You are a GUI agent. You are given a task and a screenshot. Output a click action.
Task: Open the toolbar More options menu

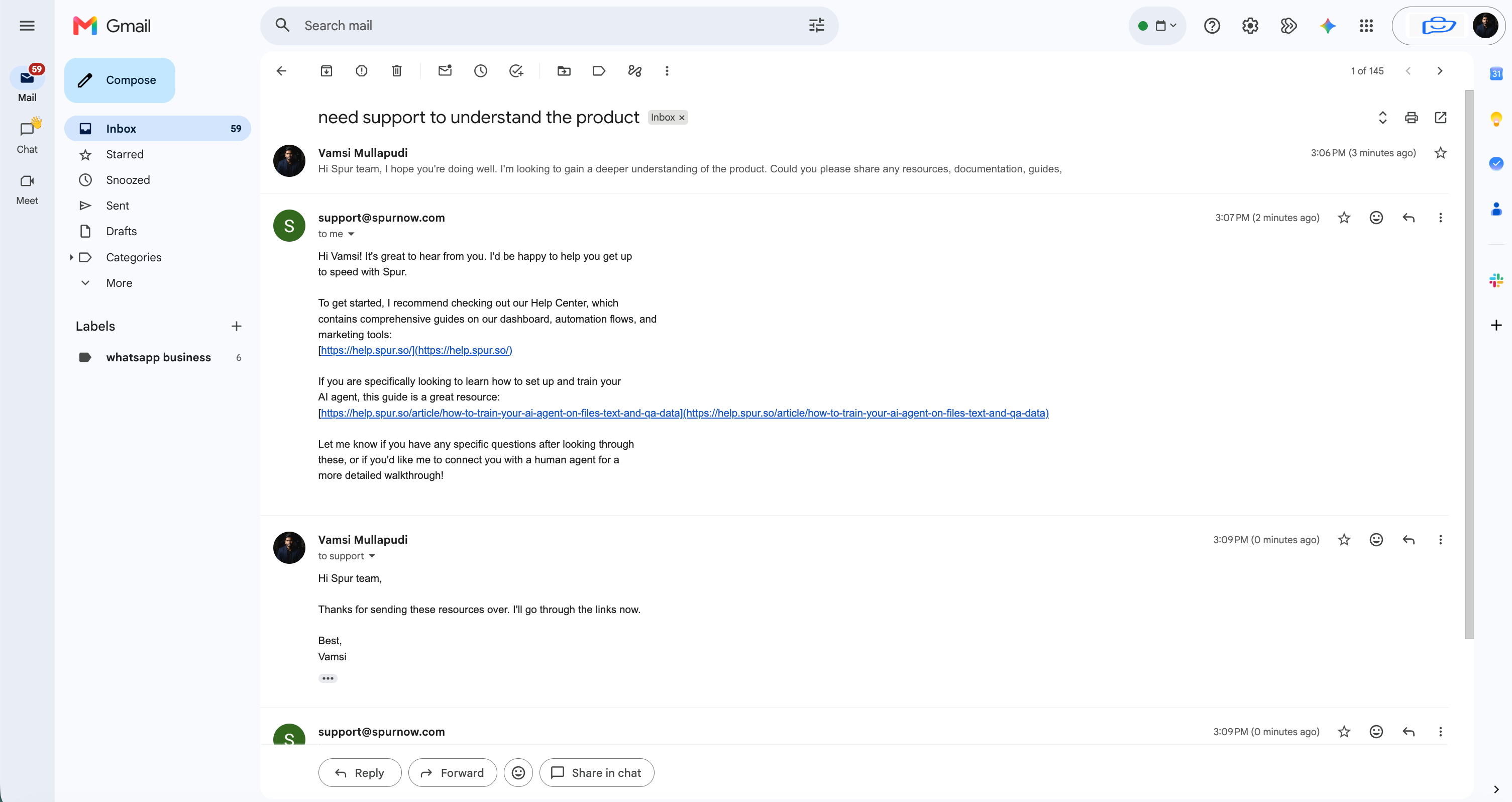[667, 71]
